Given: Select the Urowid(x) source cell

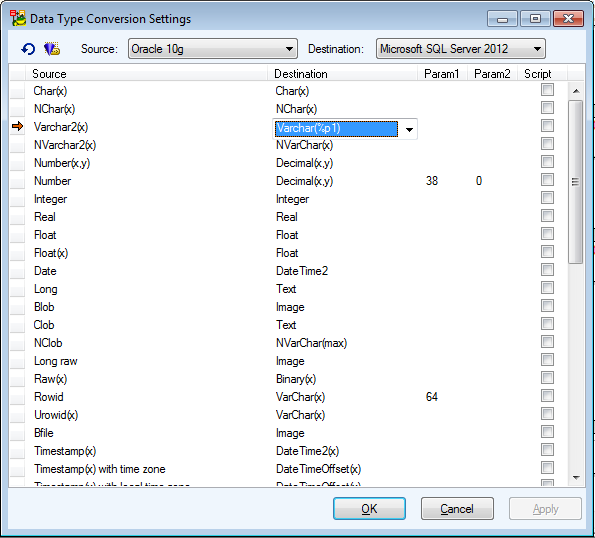Looking at the screenshot, I should (x=56, y=415).
